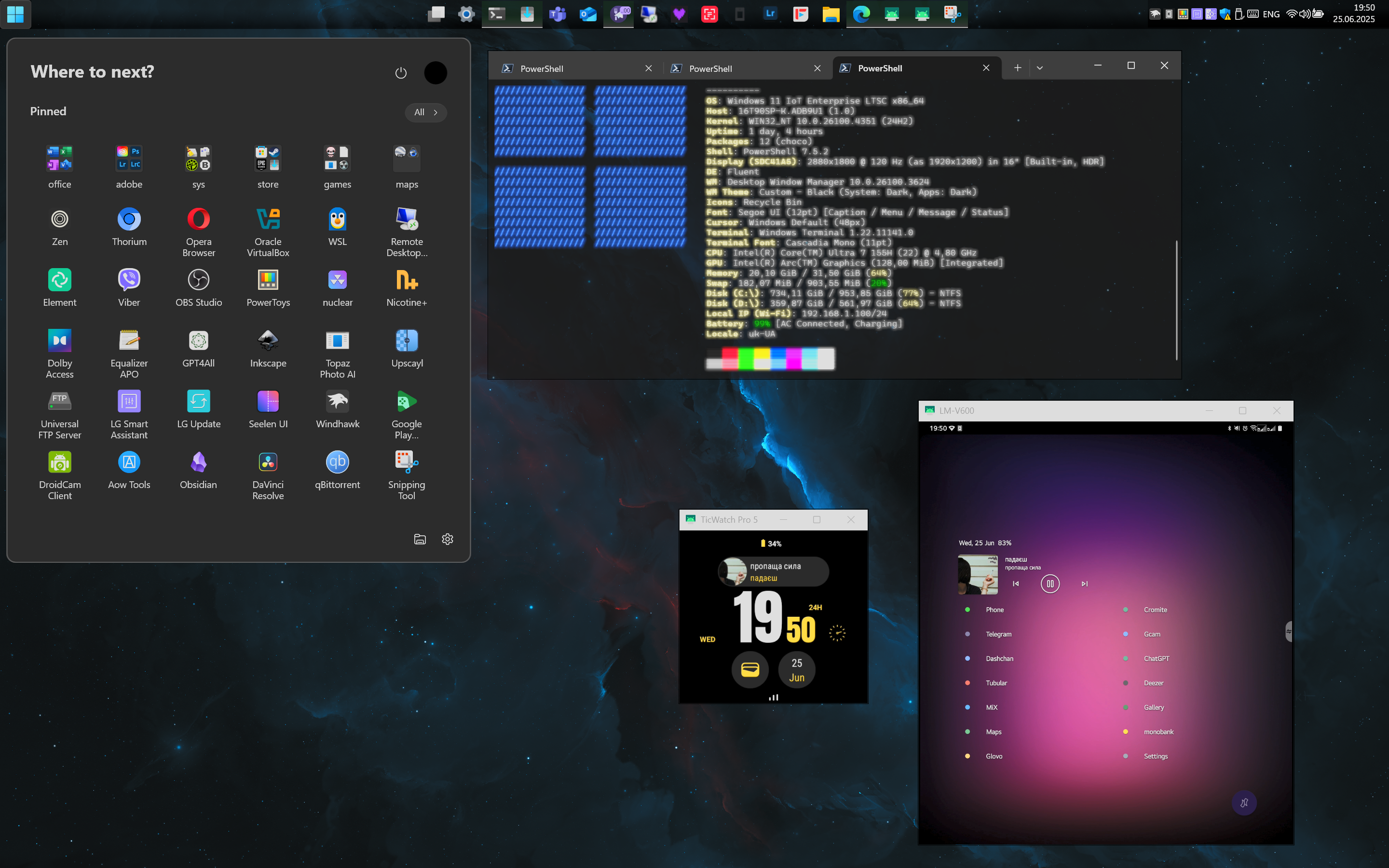
Task: Open Start menu settings gear
Action: (447, 539)
